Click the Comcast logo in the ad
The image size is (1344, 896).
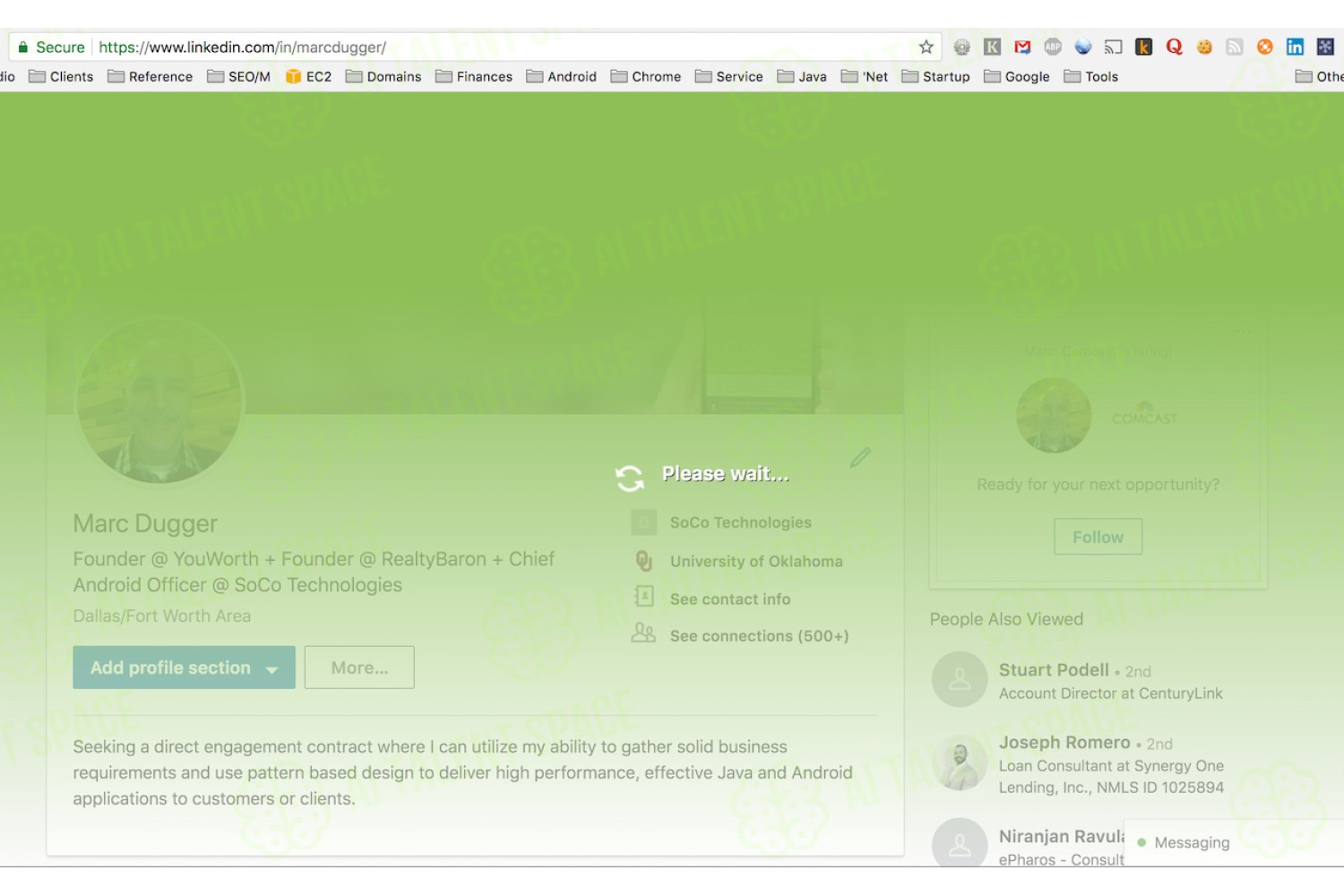(x=1144, y=416)
